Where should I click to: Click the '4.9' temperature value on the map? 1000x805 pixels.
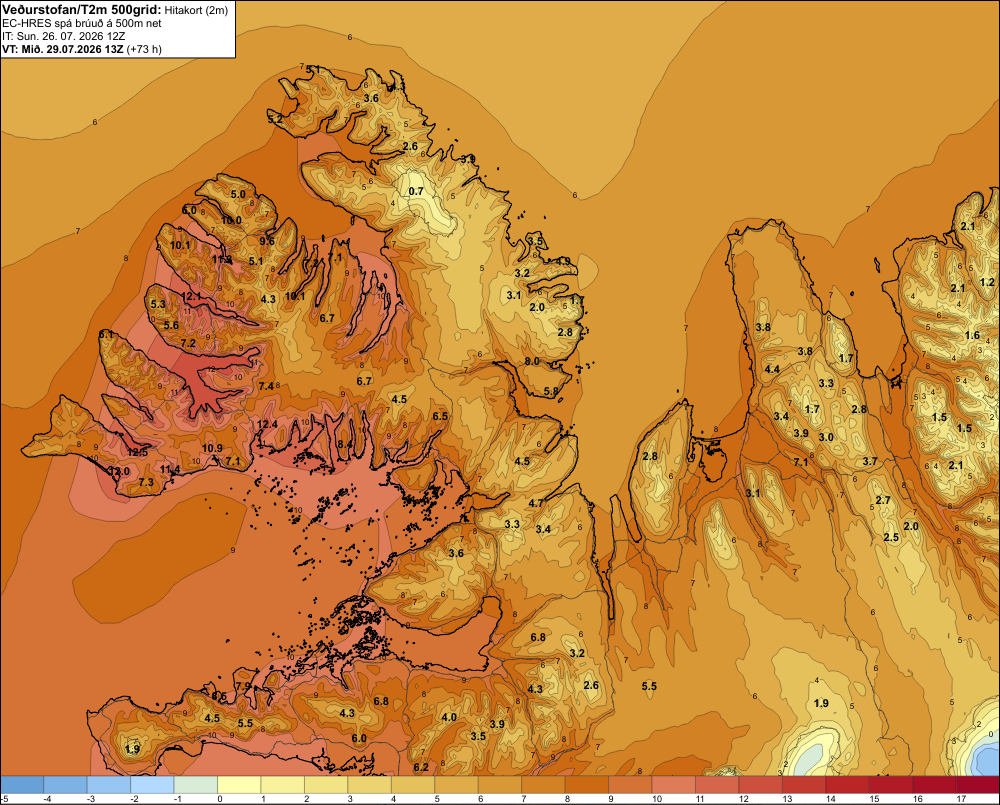coord(563,261)
